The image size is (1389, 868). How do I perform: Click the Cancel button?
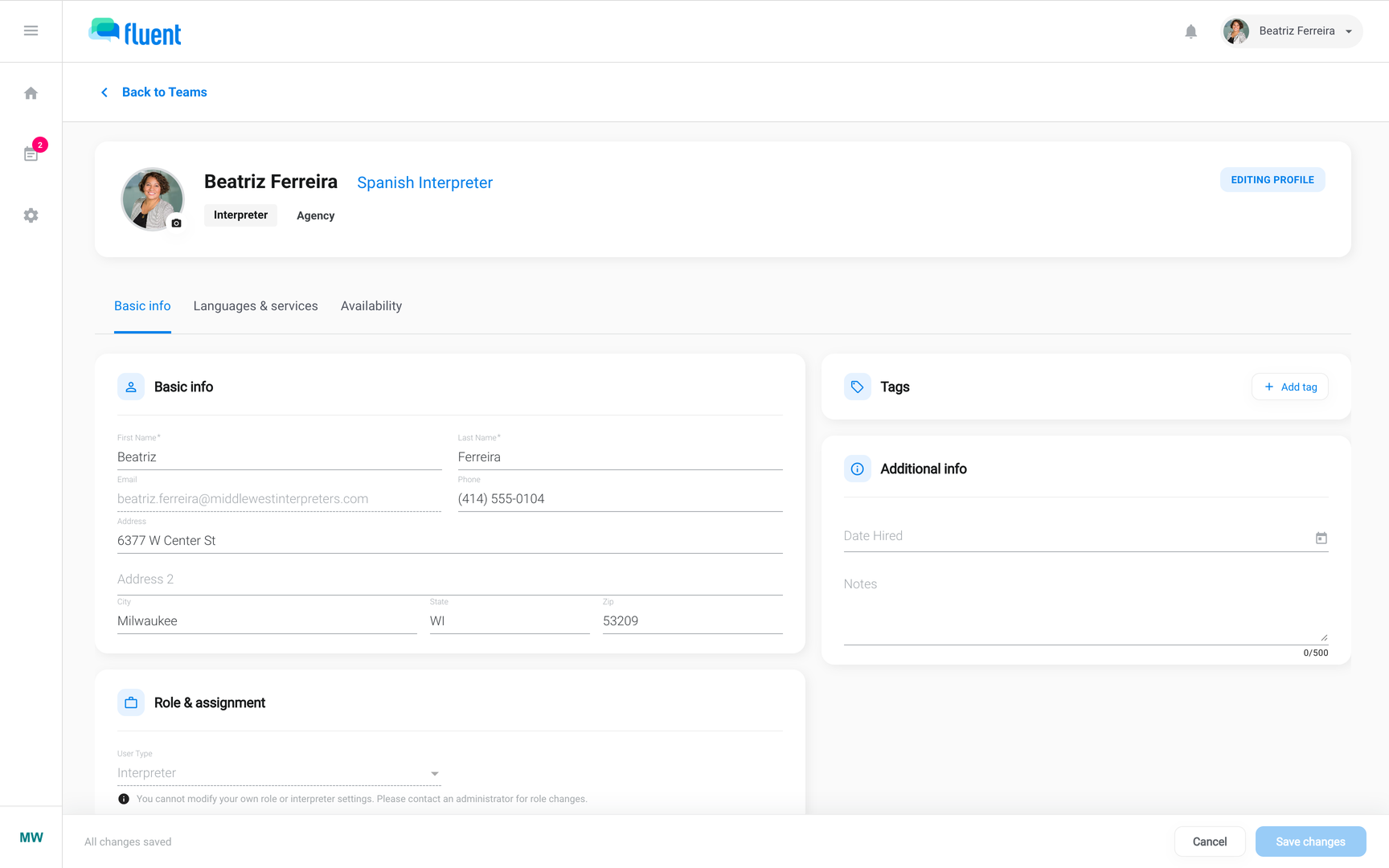click(1209, 841)
